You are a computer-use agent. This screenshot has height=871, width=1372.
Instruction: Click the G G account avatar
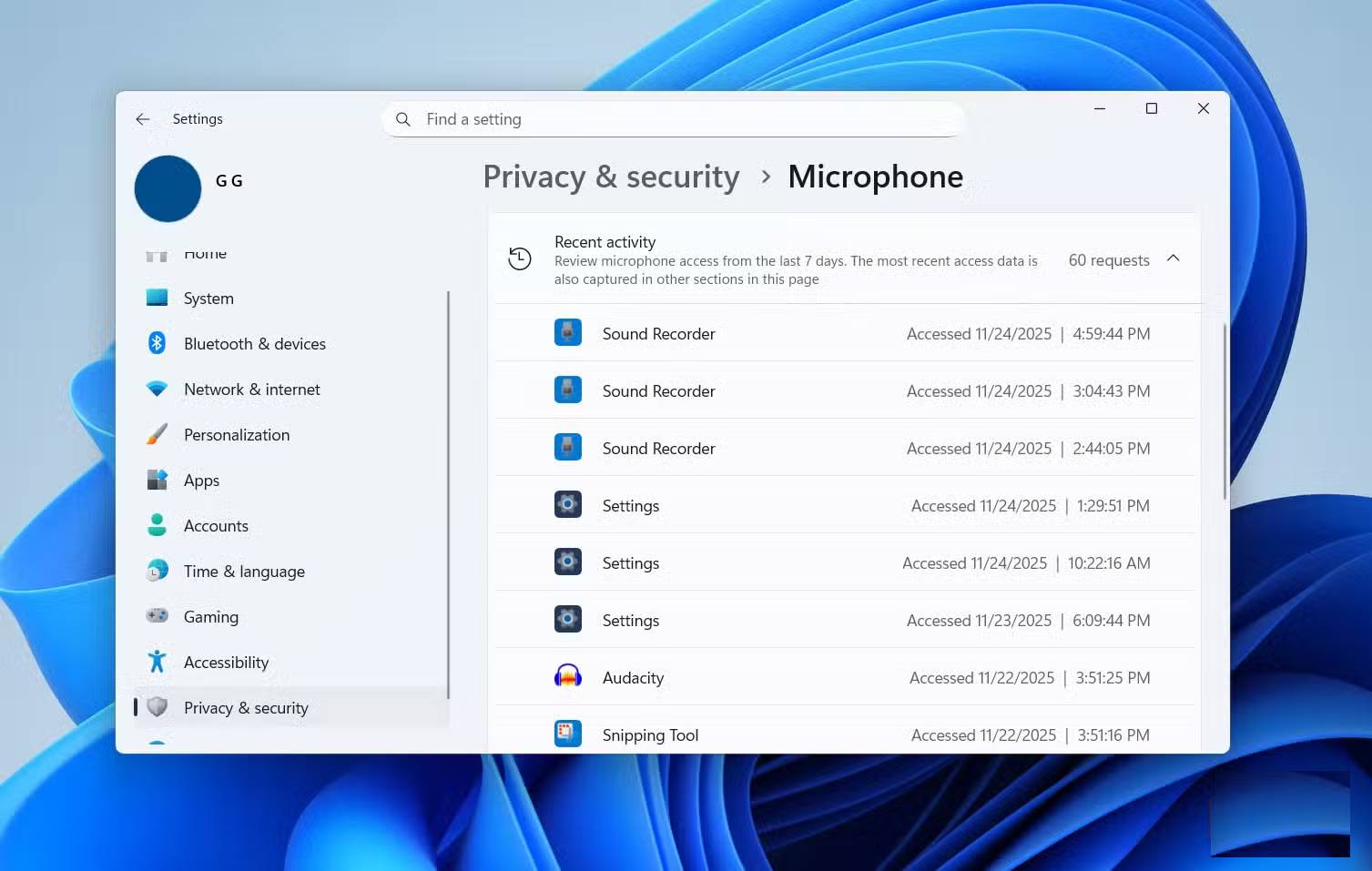pyautogui.click(x=168, y=188)
